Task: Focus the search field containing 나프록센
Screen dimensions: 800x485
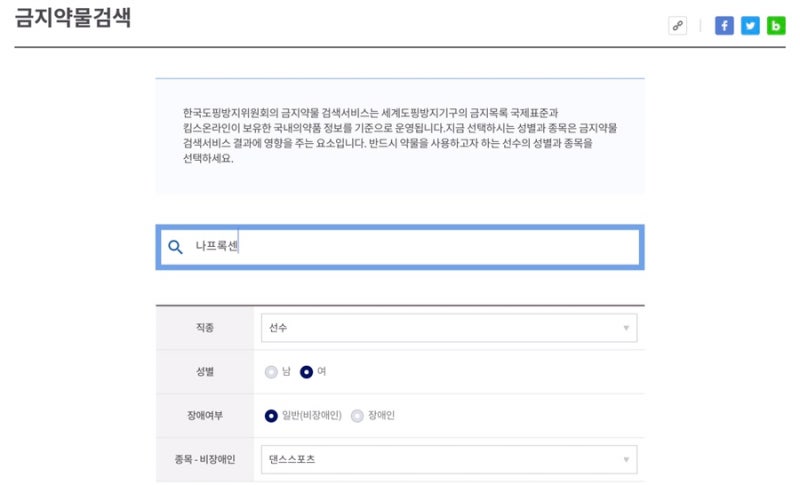Action: [420, 247]
